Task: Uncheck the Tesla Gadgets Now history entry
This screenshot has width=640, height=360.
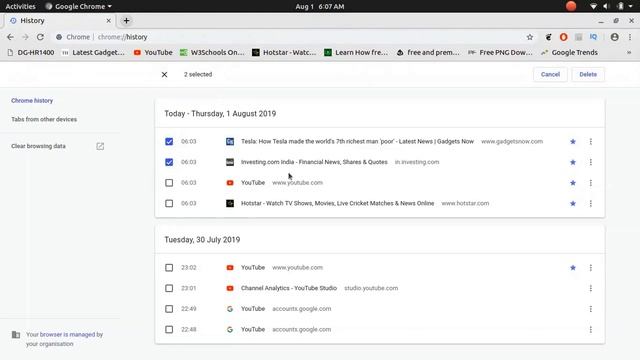Action: [169, 142]
